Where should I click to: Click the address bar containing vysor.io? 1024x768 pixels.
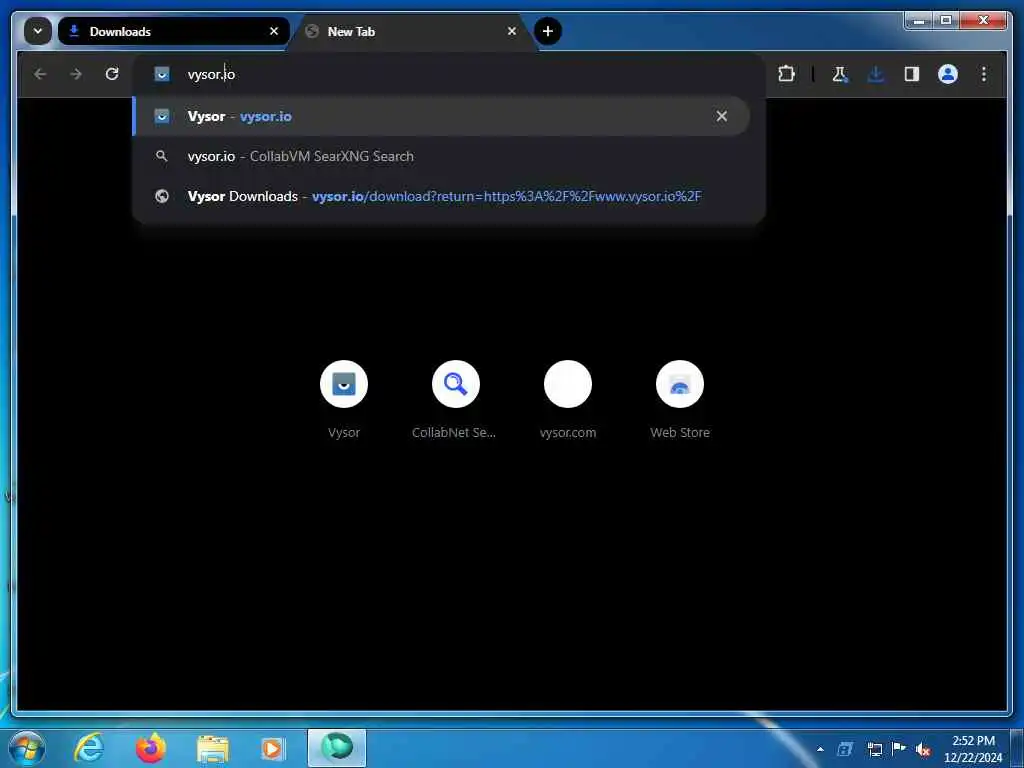click(x=447, y=74)
